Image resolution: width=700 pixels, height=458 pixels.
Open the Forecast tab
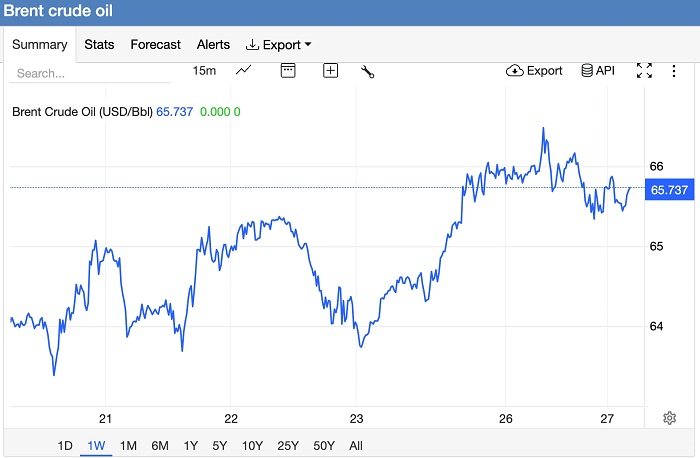pyautogui.click(x=155, y=45)
